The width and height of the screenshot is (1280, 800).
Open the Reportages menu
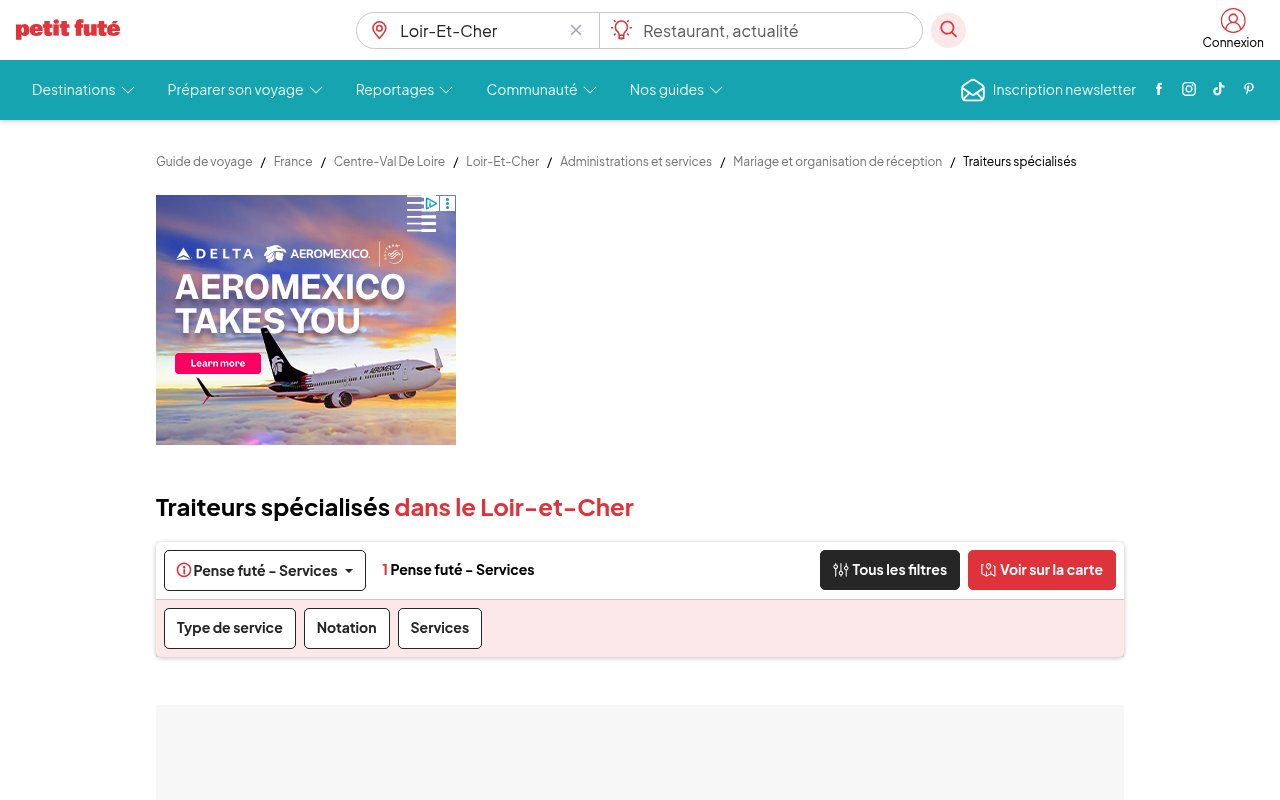[404, 90]
